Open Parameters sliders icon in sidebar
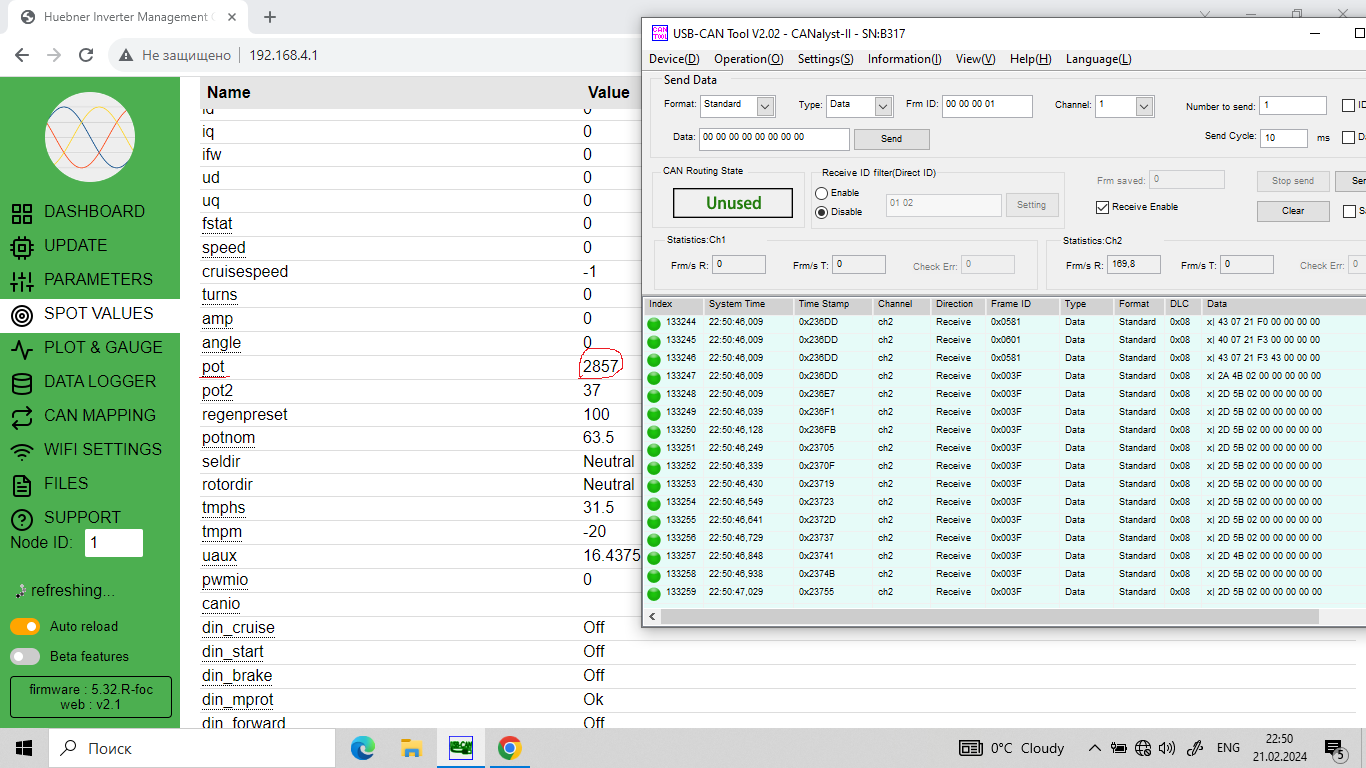This screenshot has height=768, width=1366. click(x=22, y=280)
